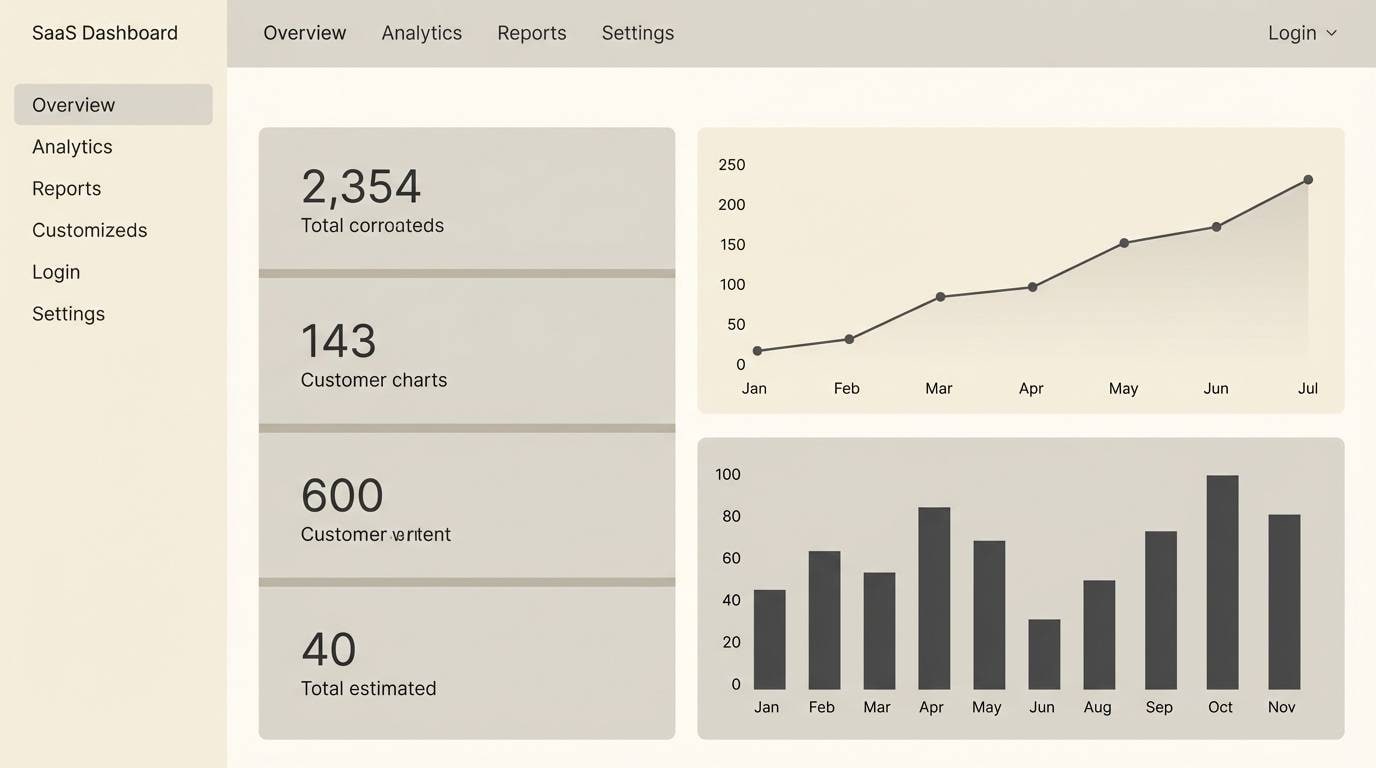Click the 40 Total estimated card

pyautogui.click(x=466, y=660)
